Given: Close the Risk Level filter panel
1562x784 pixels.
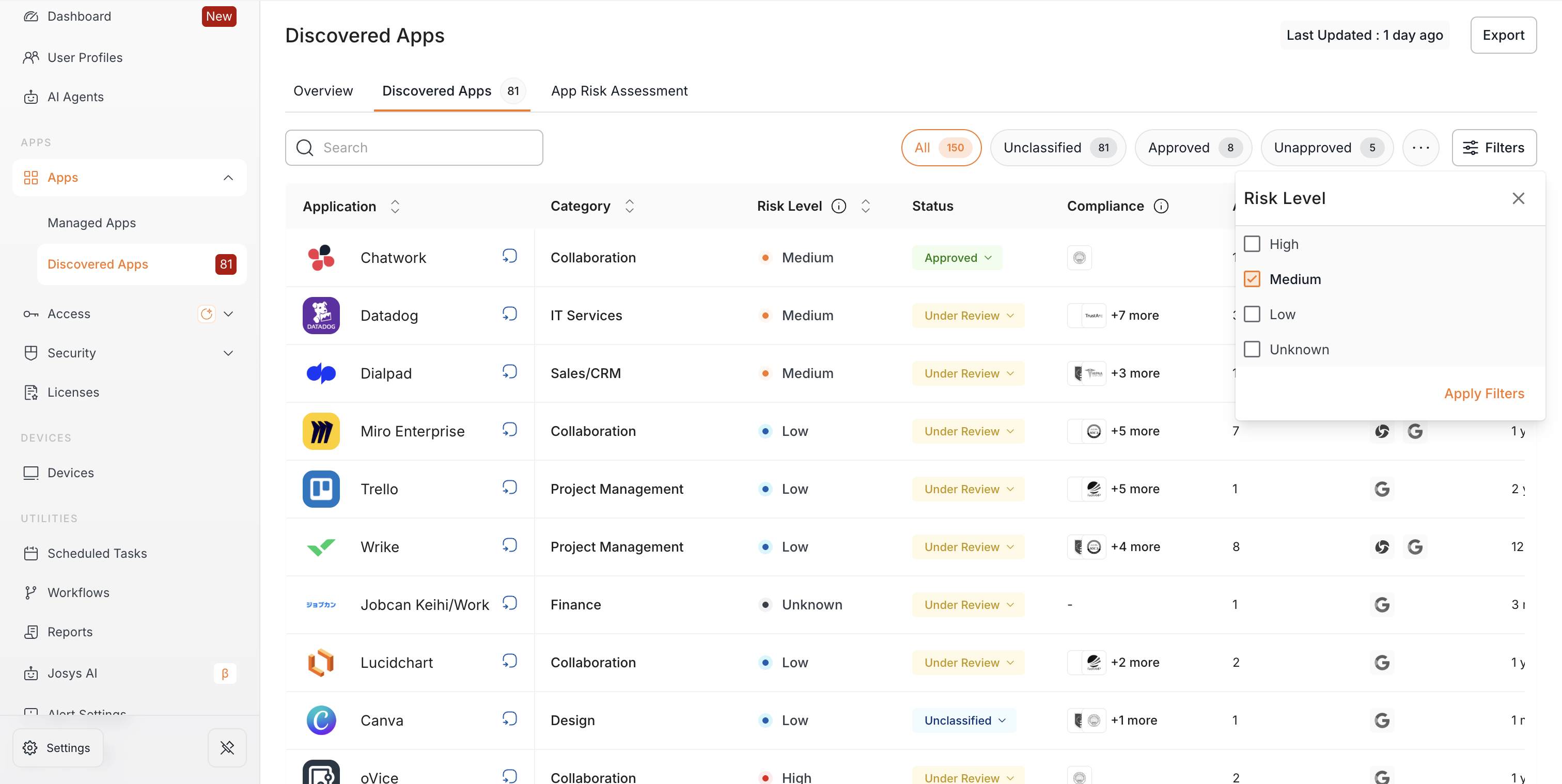Looking at the screenshot, I should click(1518, 198).
